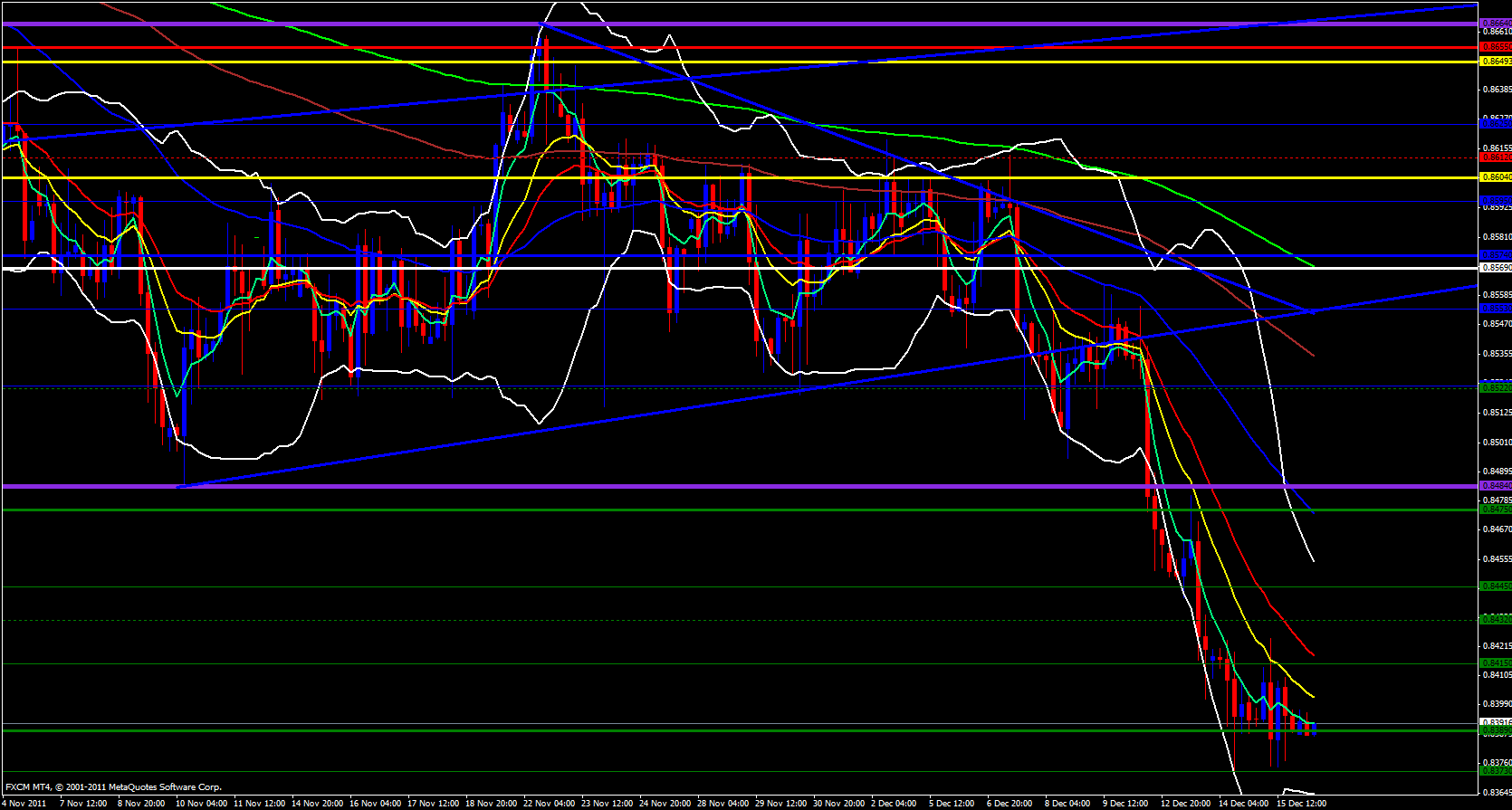The height and width of the screenshot is (810, 1512).
Task: Select the 16 Nov 04:00 time marker
Action: [x=375, y=804]
